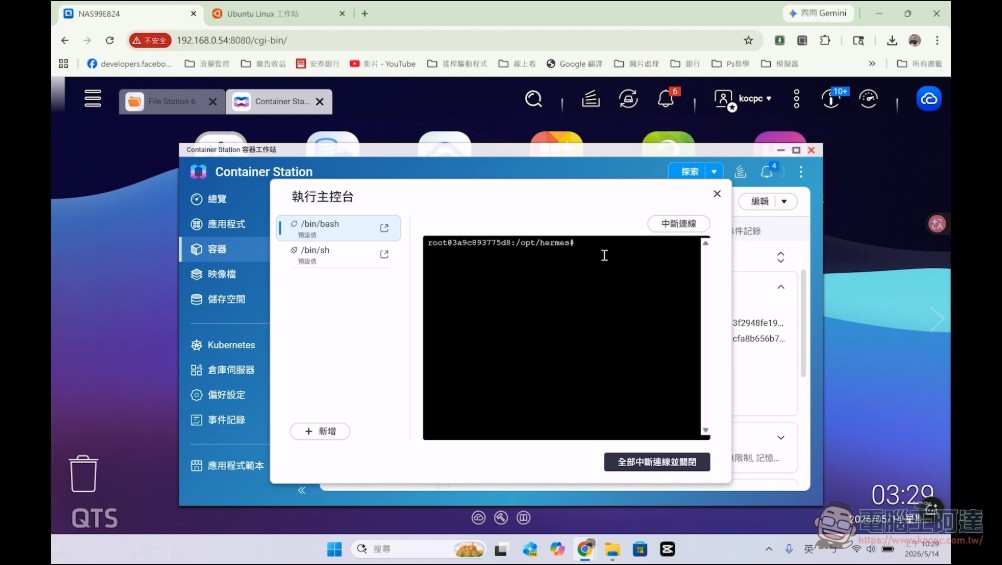Viewport: 1002px width, 565px height.
Task: Collapse the sidebar with double chevron
Action: tap(302, 490)
